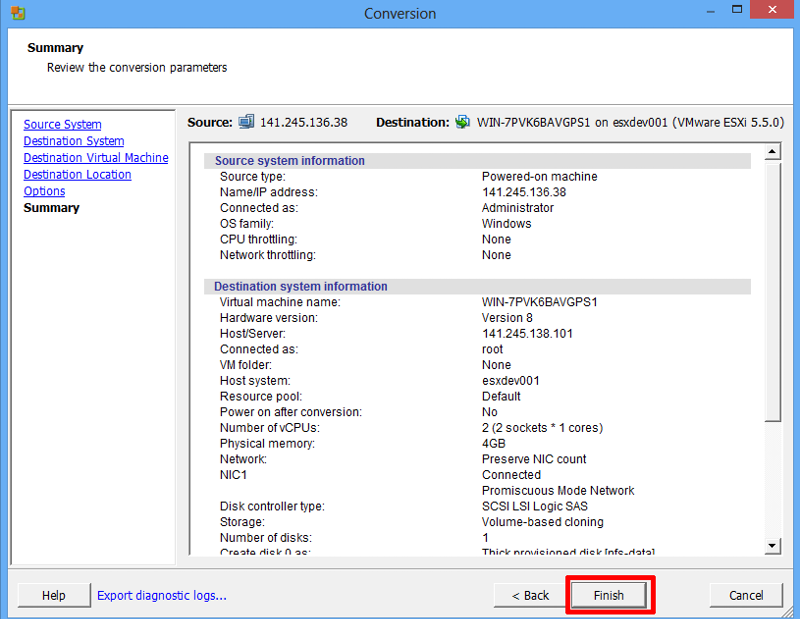Screen dimensions: 800x619
Task: Cancel the conversion wizard
Action: (746, 596)
